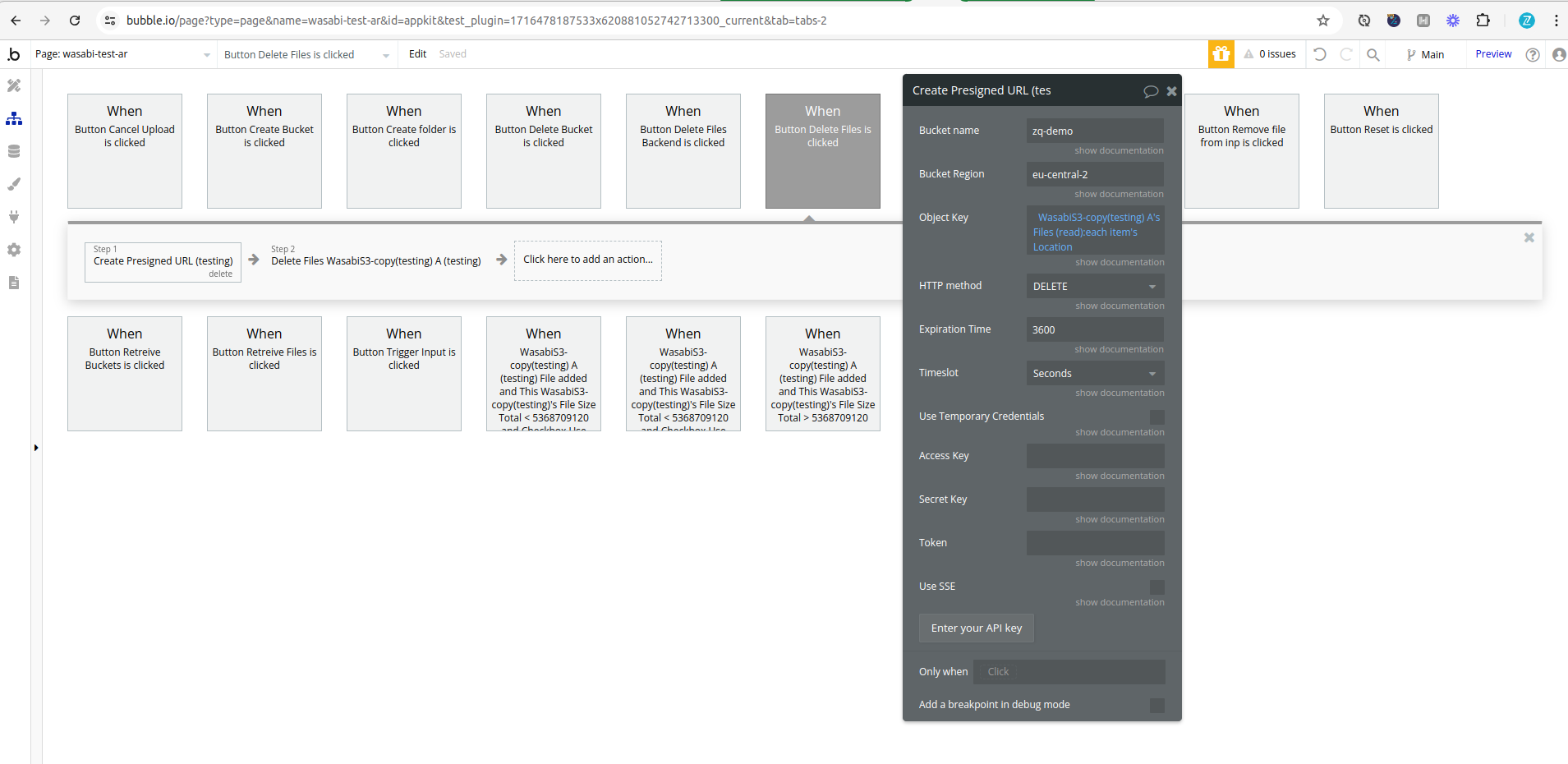Select the Button Create Bucket event
1568x764 pixels.
click(264, 151)
